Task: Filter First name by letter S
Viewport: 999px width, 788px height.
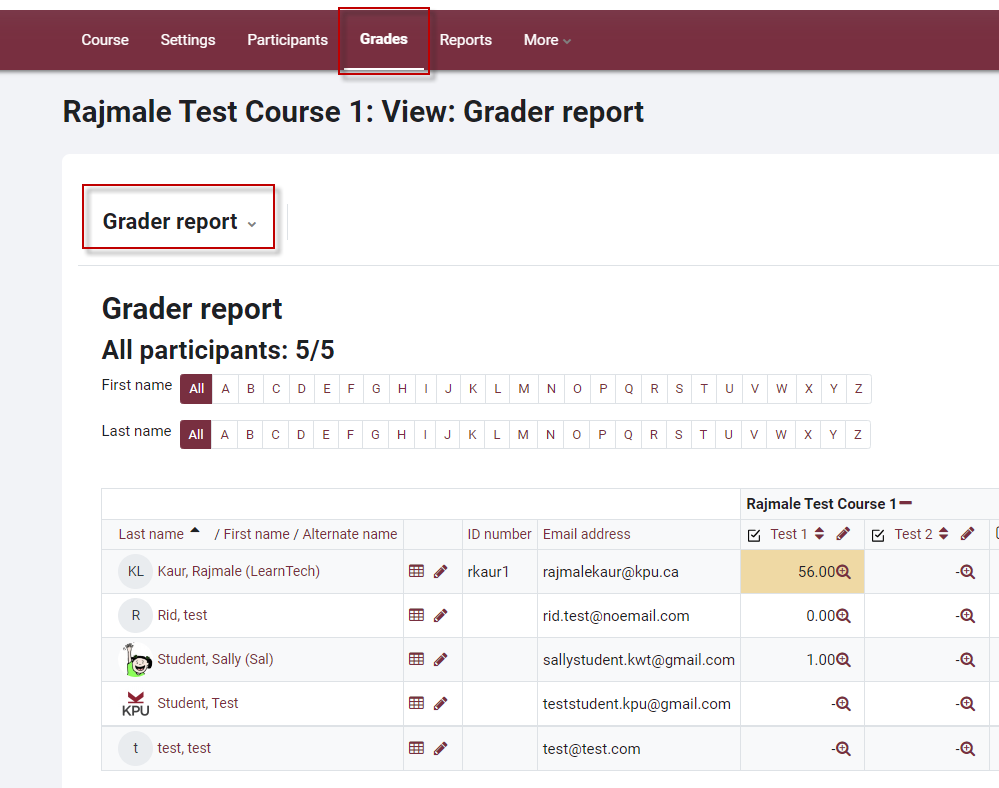Action: (x=679, y=389)
